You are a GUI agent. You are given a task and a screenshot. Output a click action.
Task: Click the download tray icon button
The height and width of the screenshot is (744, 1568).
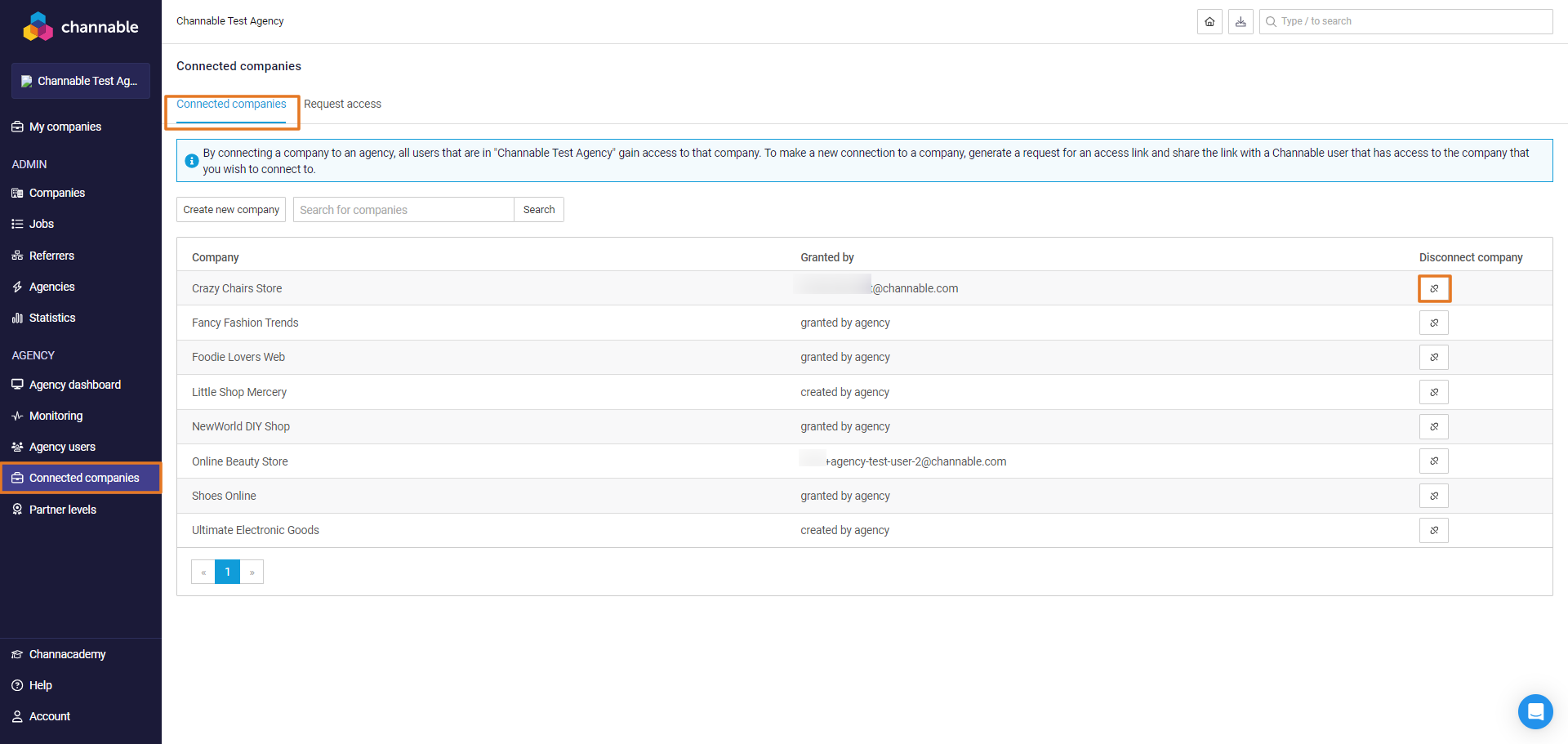[1241, 21]
